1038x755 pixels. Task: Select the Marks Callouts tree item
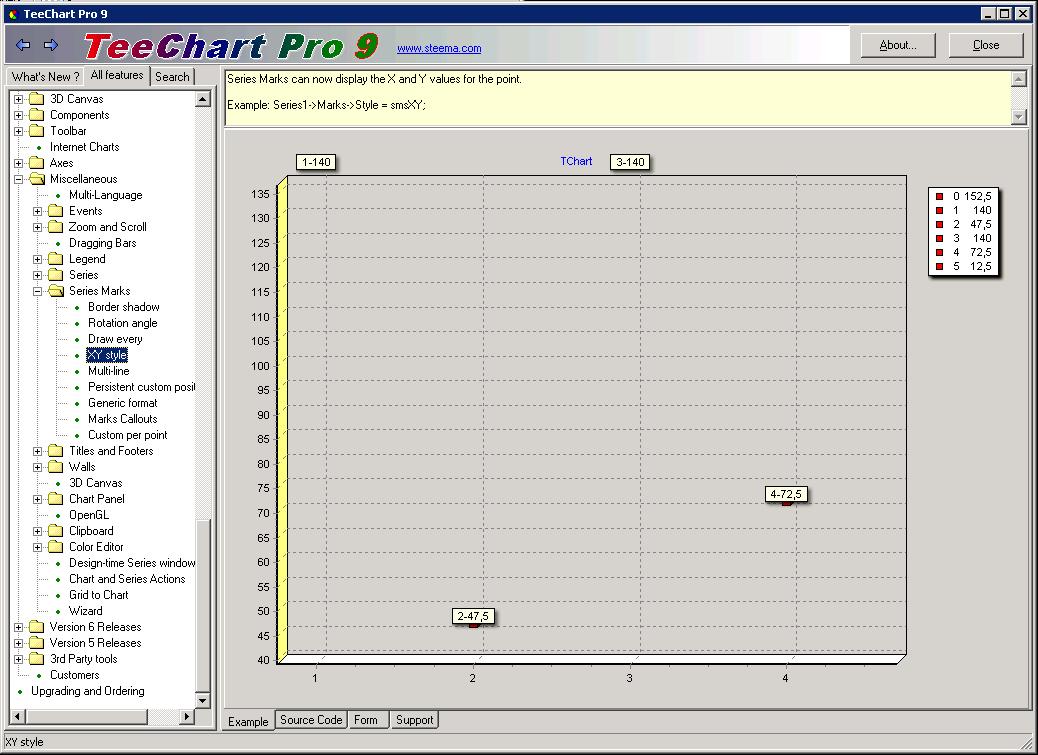(x=122, y=419)
